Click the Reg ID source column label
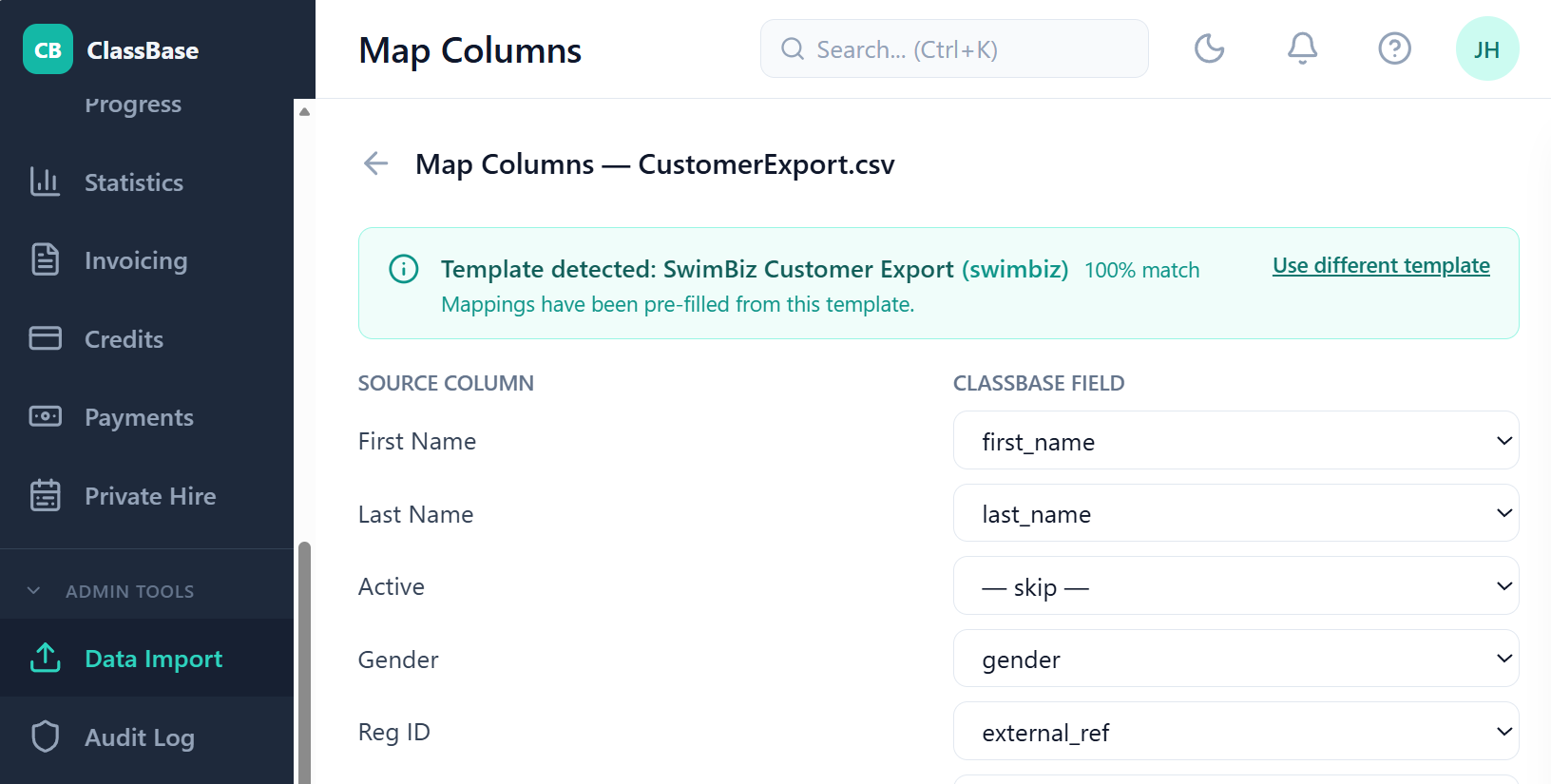Screen dimensions: 1551x784 click(x=394, y=732)
